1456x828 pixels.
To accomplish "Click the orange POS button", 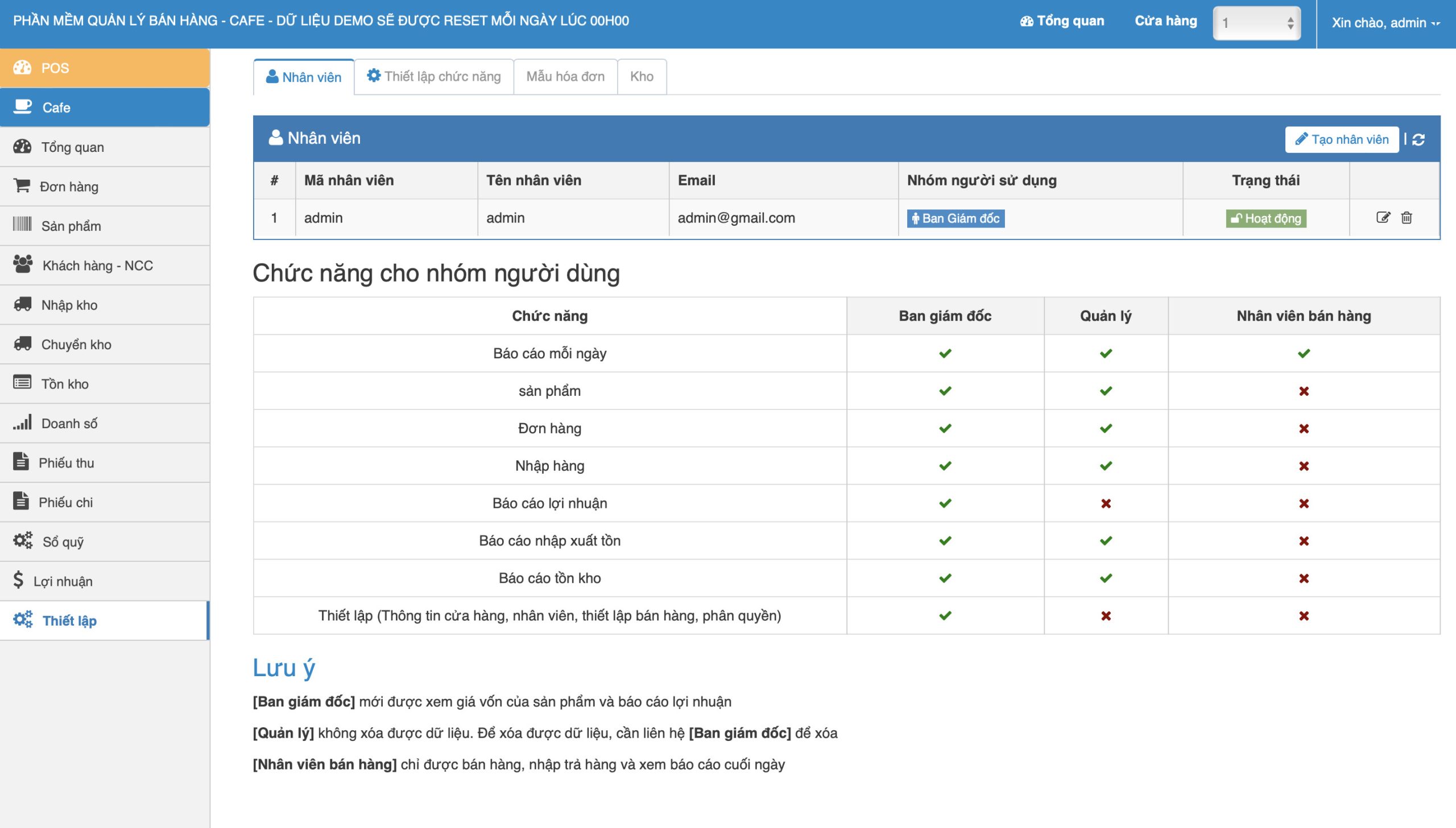I will (x=105, y=68).
